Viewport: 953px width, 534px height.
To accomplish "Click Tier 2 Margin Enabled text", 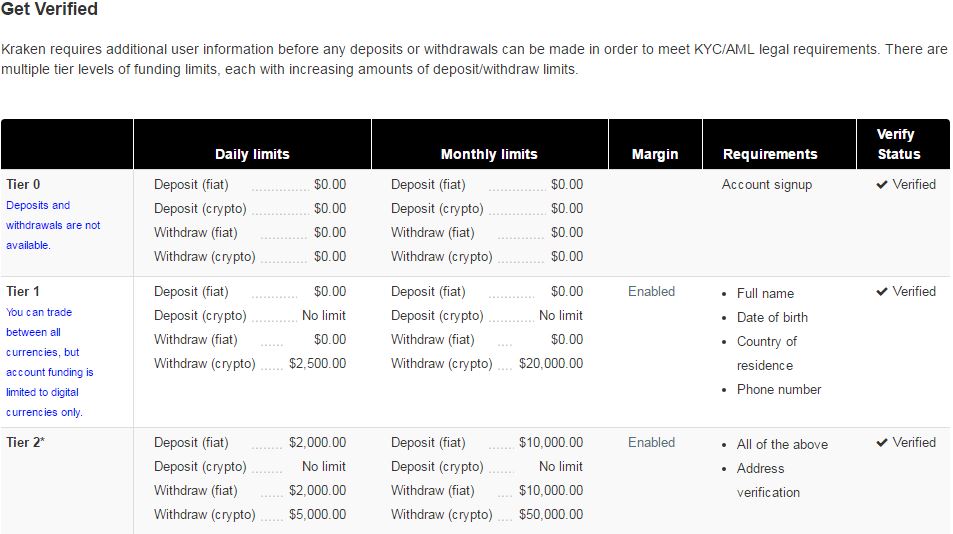I will (652, 443).
